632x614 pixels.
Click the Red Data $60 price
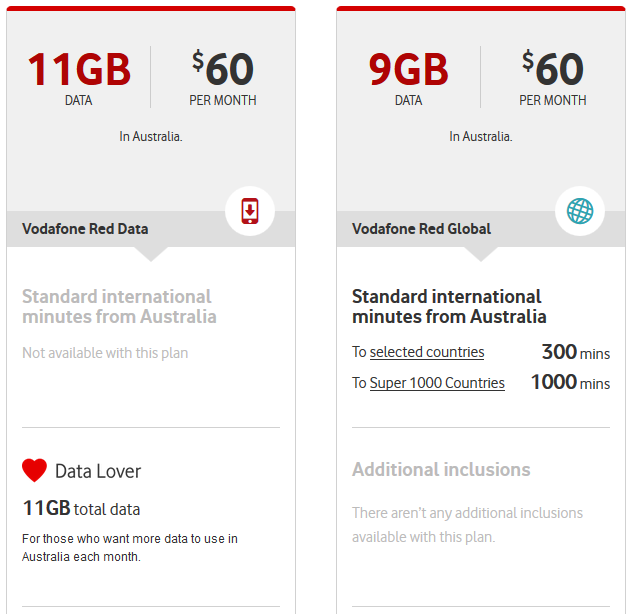coord(223,68)
